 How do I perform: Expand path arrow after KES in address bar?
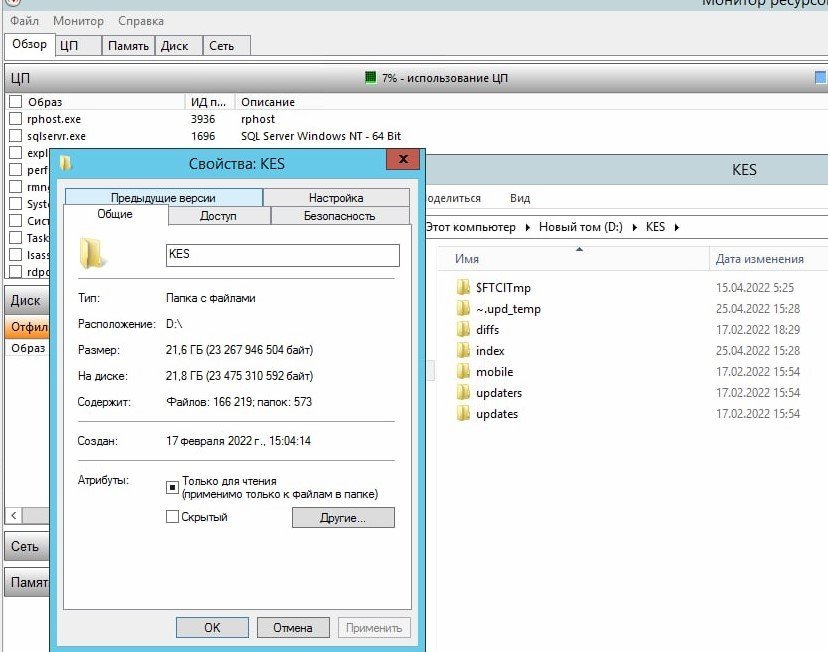tap(677, 227)
